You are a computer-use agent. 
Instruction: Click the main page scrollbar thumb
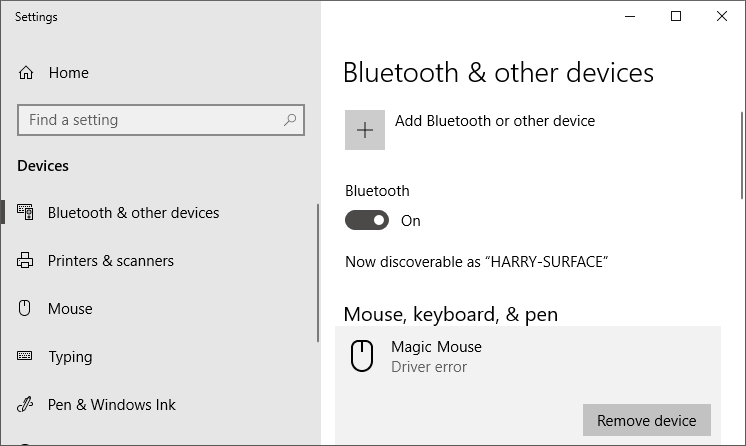tap(742, 156)
